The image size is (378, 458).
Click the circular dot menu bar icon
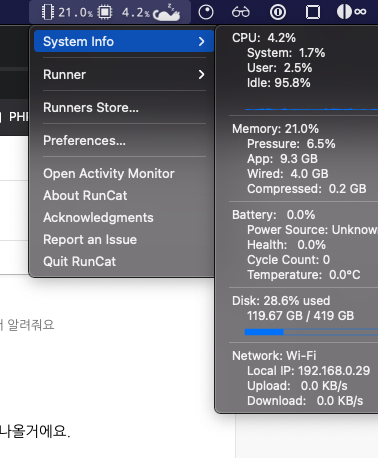pyautogui.click(x=206, y=12)
